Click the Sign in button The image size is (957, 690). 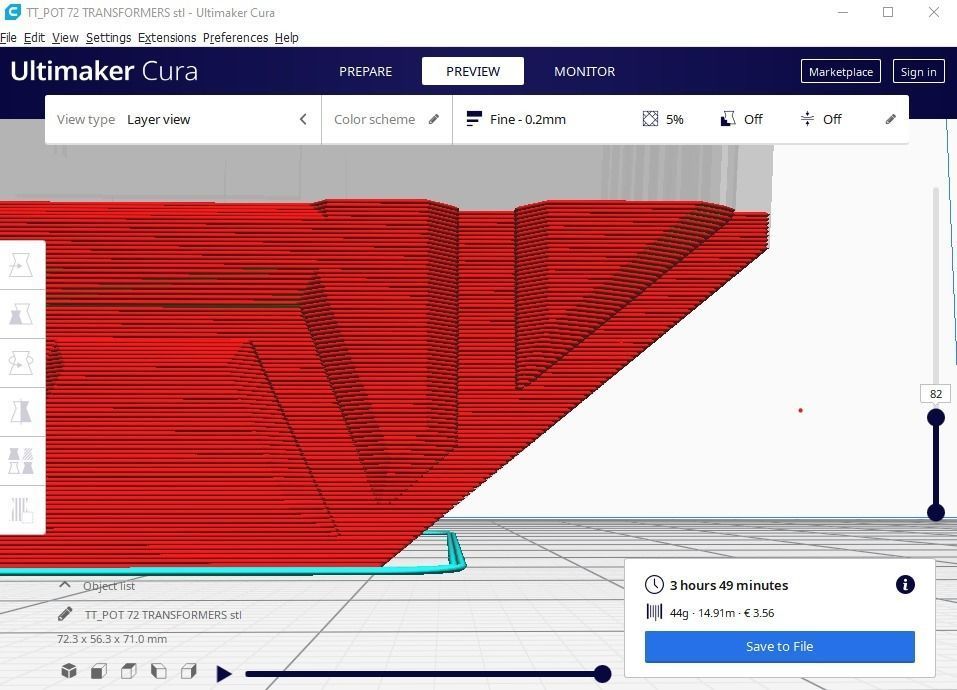pos(919,71)
